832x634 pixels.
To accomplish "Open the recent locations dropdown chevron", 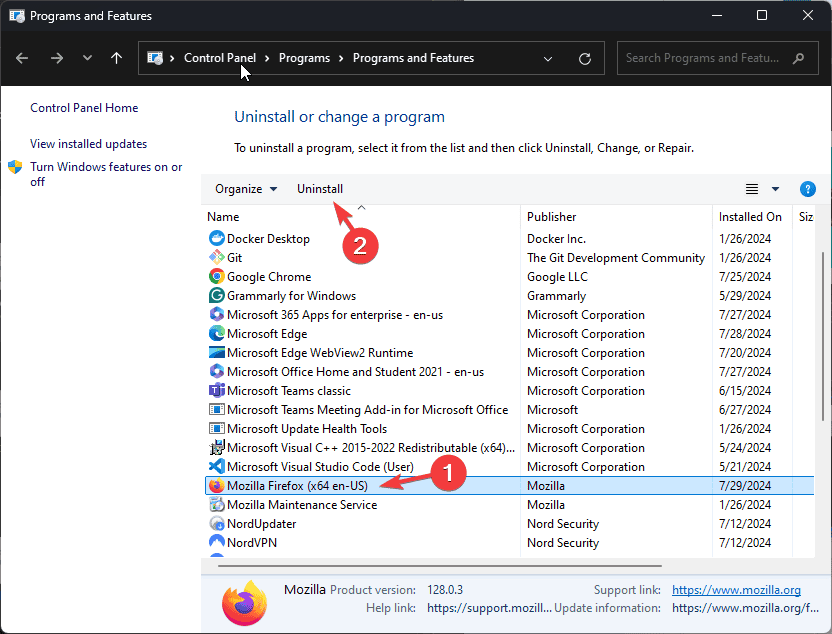I will point(88,58).
